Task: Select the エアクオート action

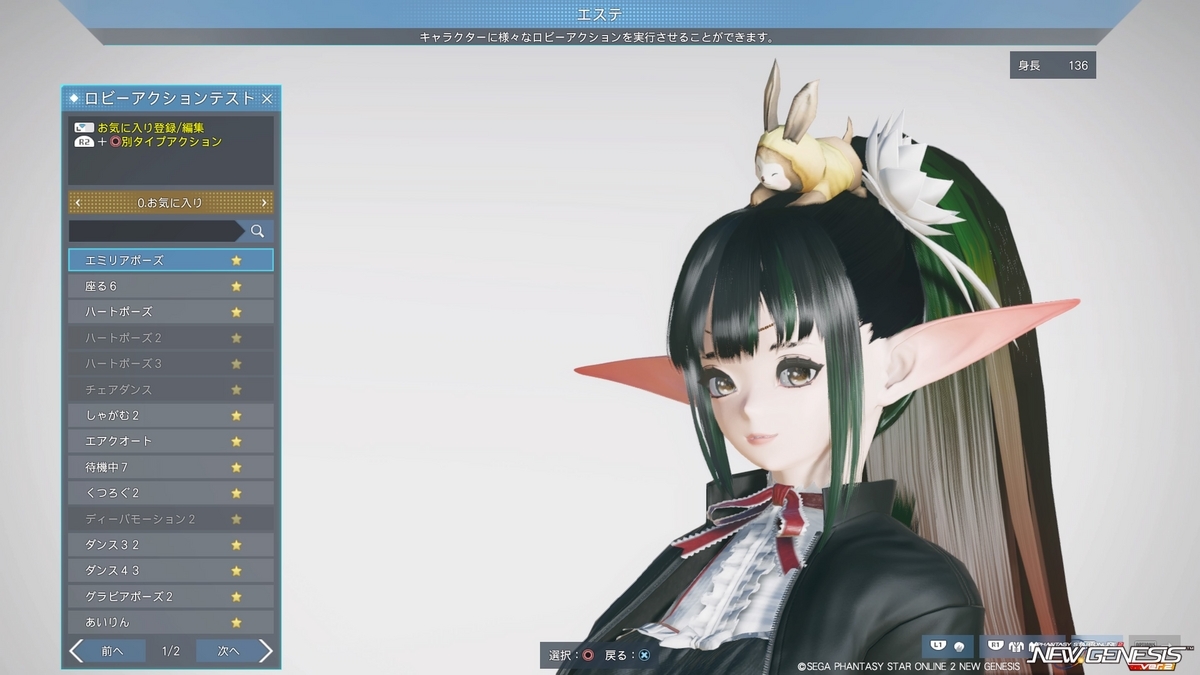Action: pos(171,441)
